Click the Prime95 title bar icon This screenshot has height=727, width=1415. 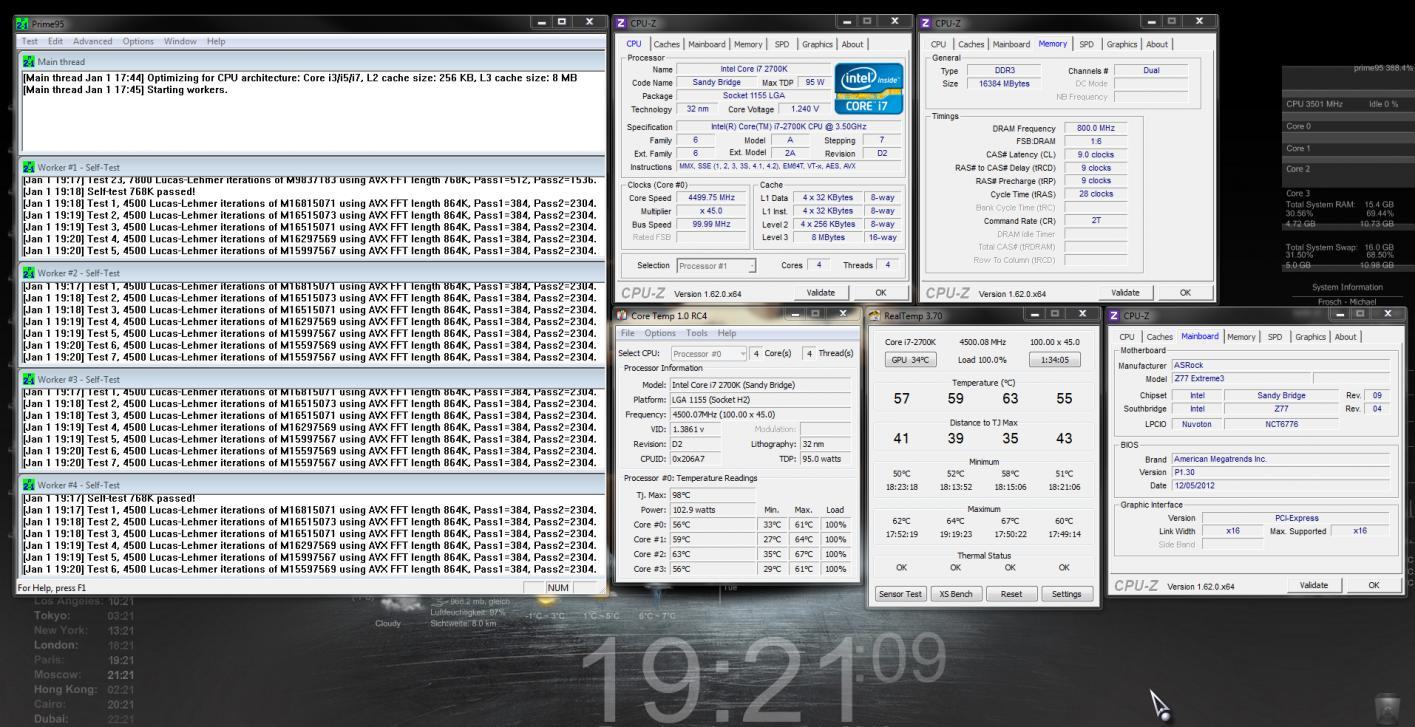click(x=24, y=22)
